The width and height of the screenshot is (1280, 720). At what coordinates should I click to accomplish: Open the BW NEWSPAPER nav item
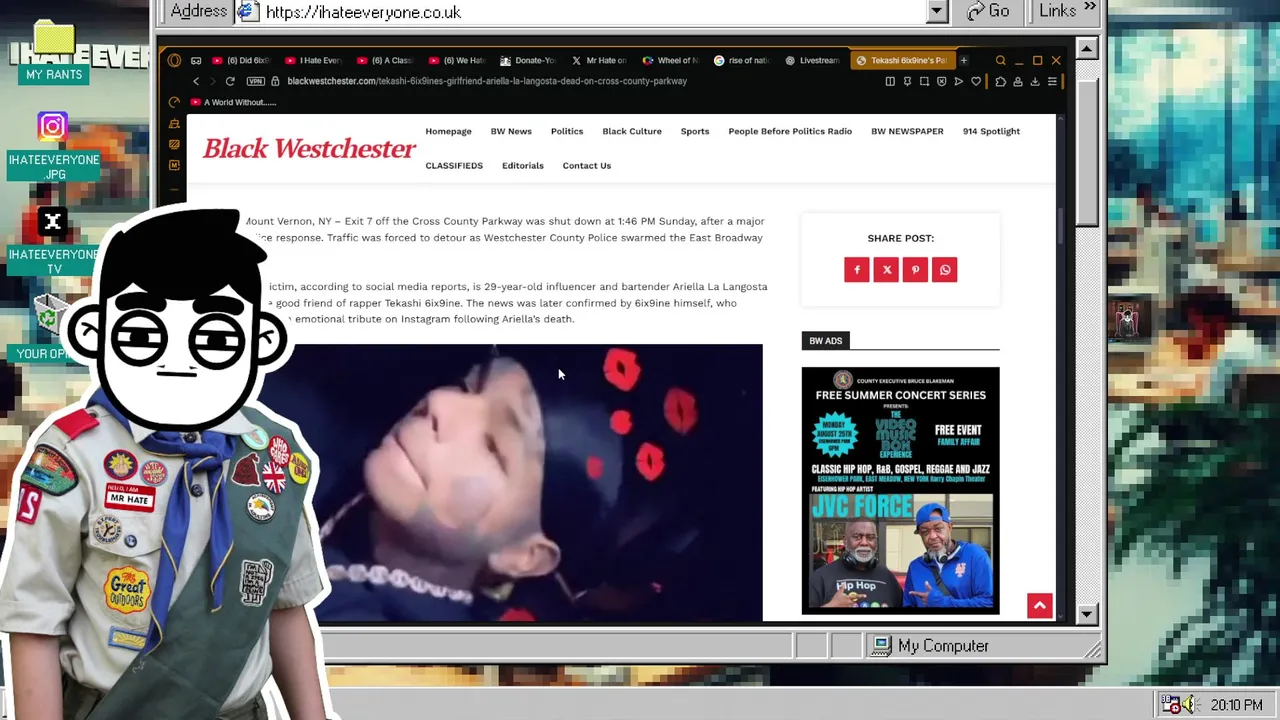907,131
